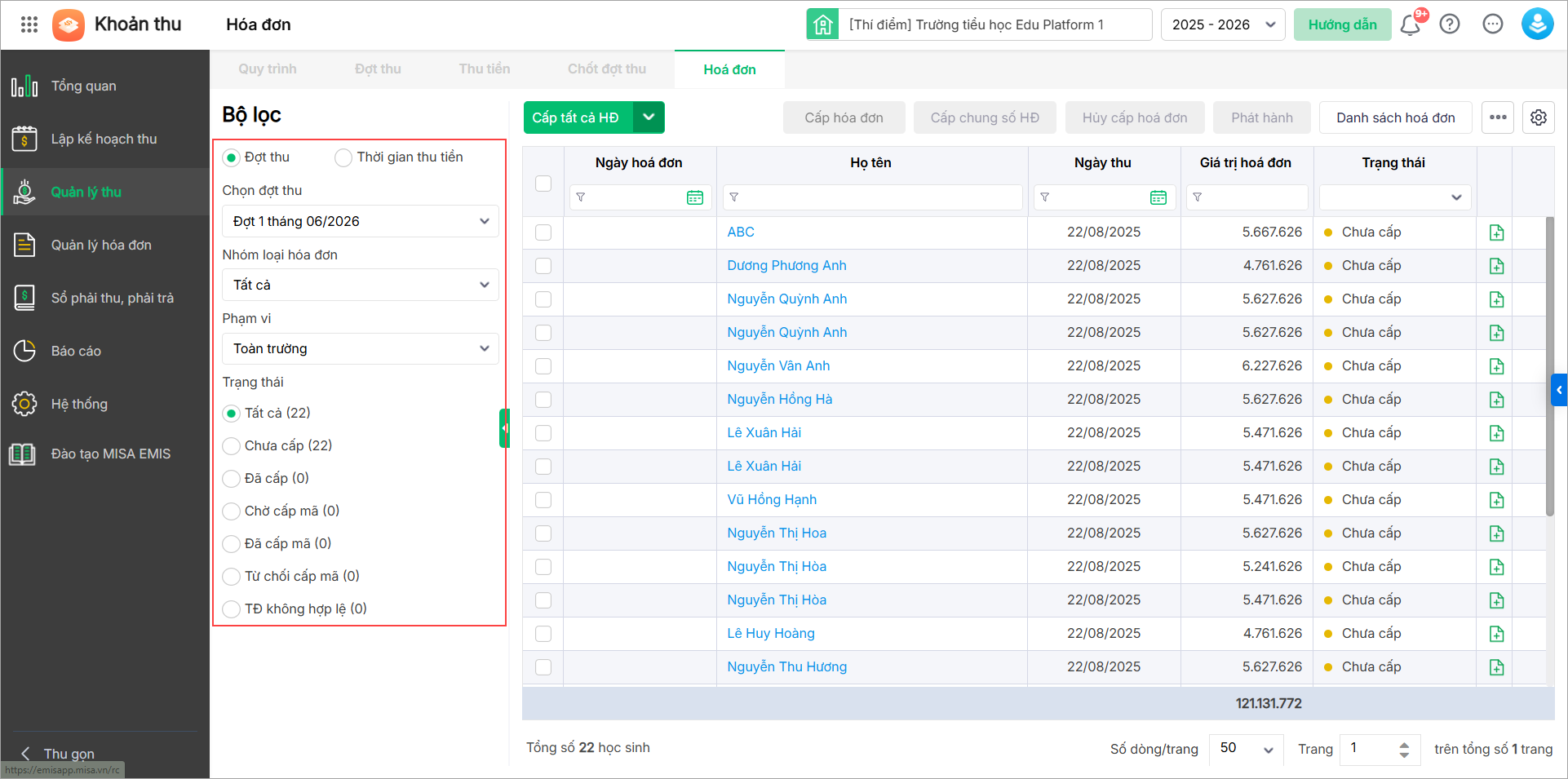Viewport: 1568px width, 779px height.
Task: Click Cấp hóa đơn button
Action: (x=844, y=117)
